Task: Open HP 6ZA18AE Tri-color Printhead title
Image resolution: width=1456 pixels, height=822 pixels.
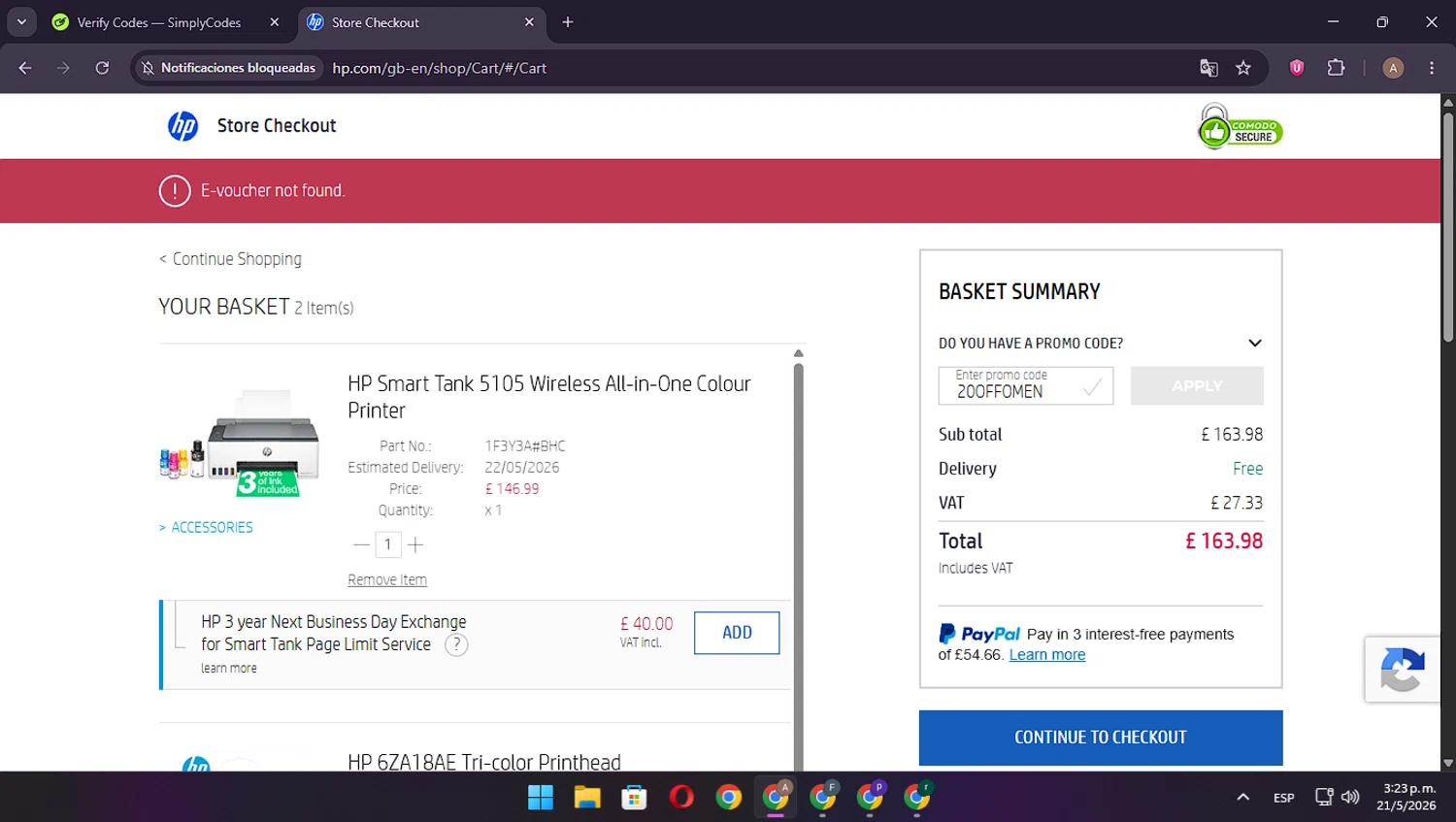Action: click(x=484, y=762)
